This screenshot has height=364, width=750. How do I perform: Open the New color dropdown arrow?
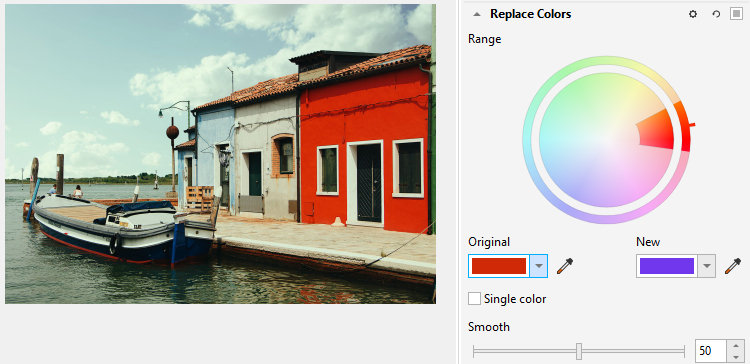pos(707,266)
